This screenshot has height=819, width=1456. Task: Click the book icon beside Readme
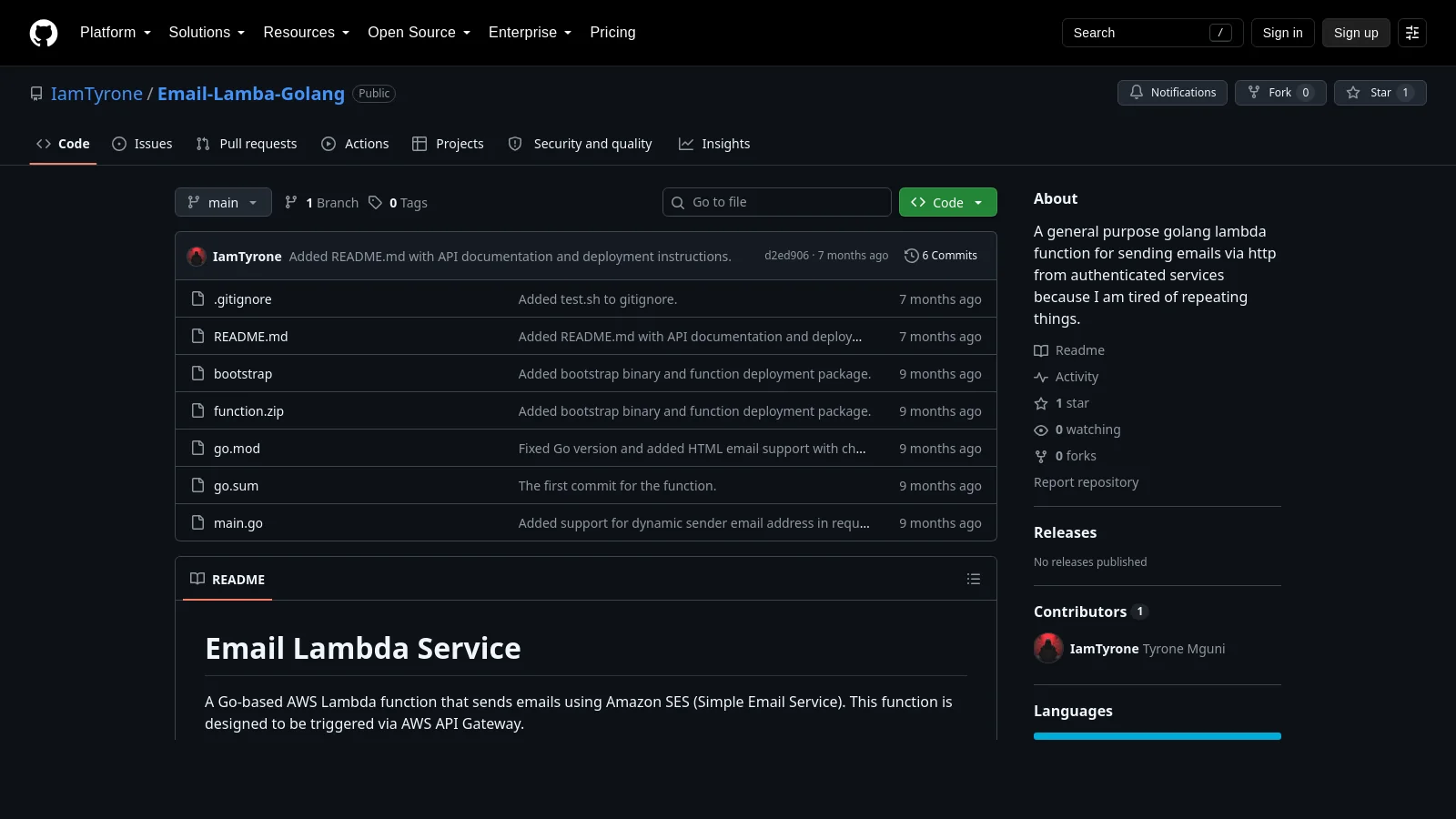coord(1041,350)
